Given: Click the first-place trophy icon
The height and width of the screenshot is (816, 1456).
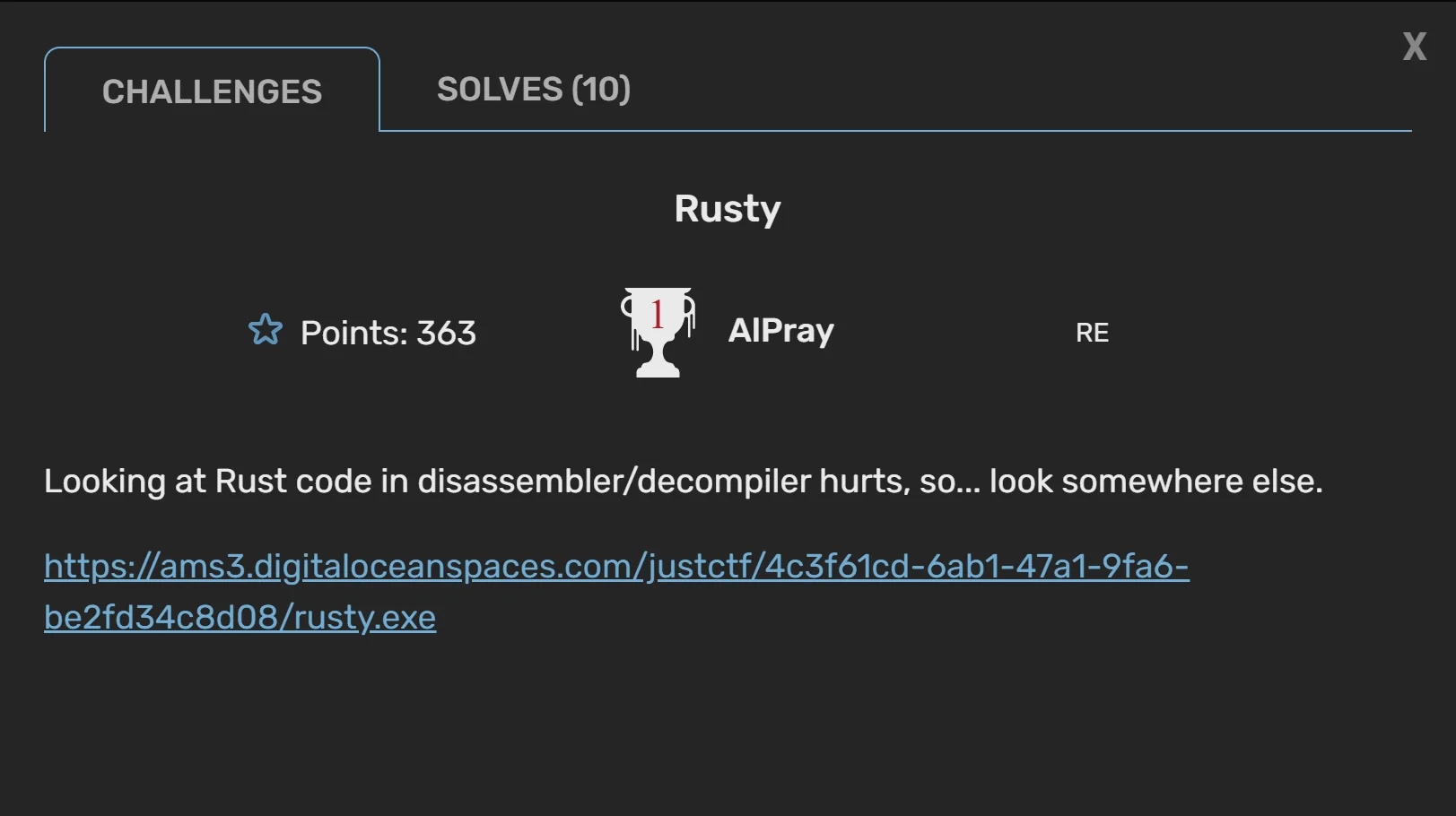Looking at the screenshot, I should tap(658, 332).
